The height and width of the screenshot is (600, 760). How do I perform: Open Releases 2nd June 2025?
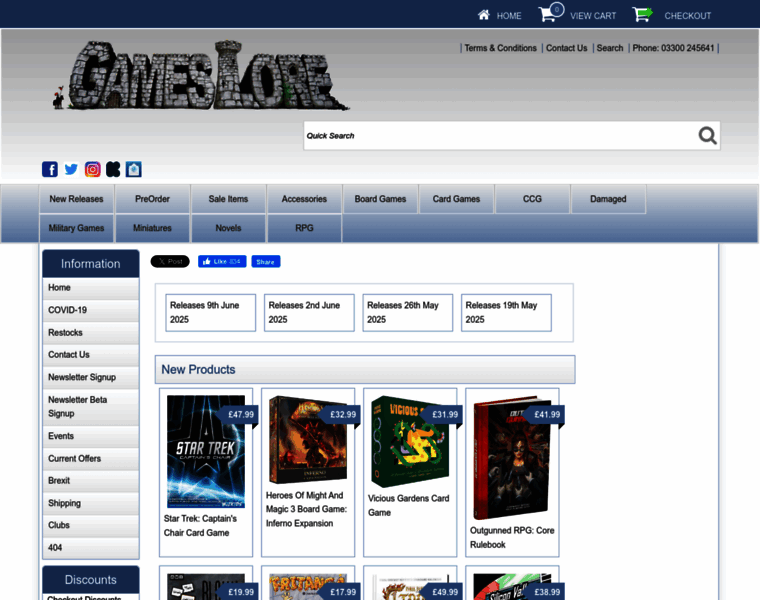pos(309,313)
